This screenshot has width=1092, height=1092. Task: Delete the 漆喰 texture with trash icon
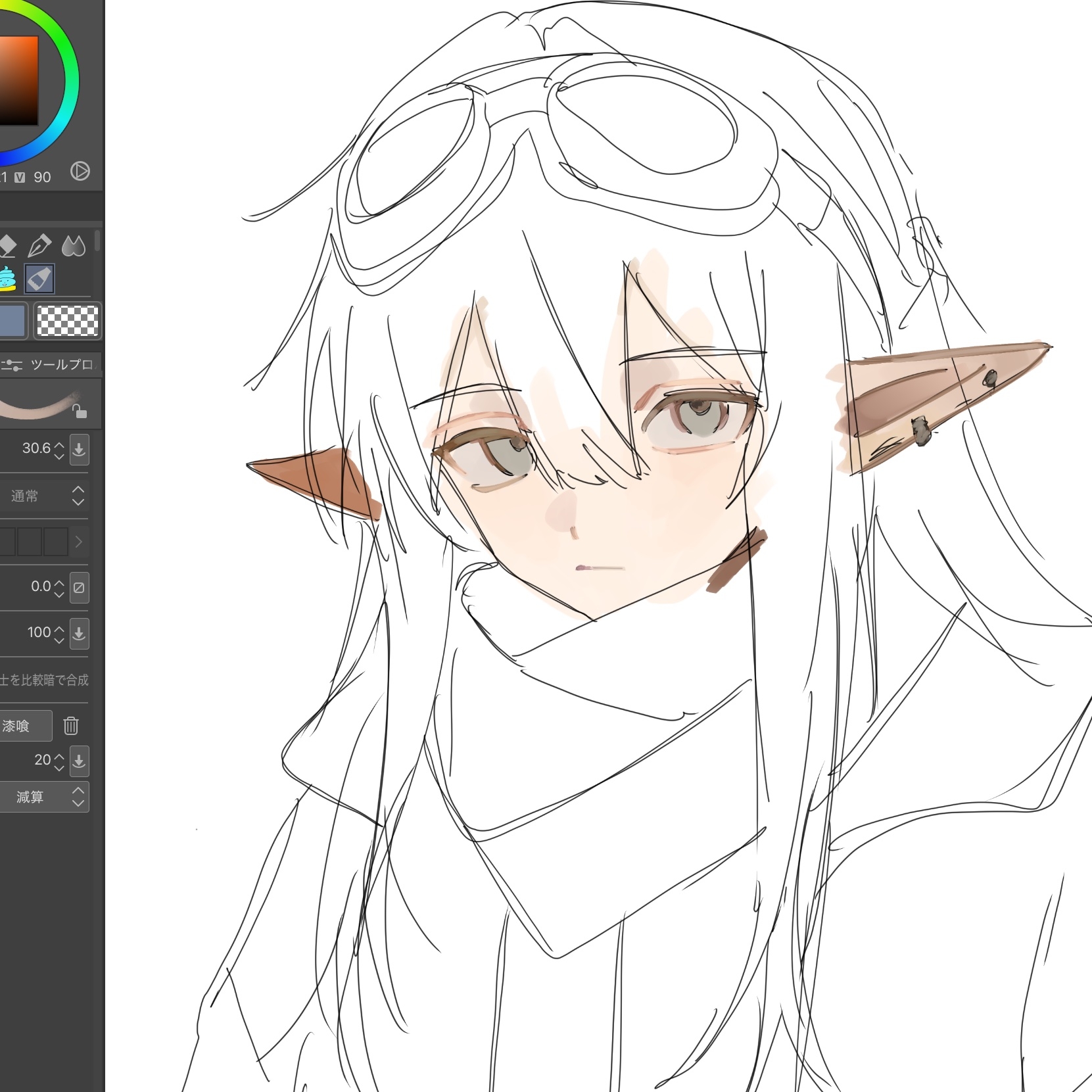pos(71,726)
